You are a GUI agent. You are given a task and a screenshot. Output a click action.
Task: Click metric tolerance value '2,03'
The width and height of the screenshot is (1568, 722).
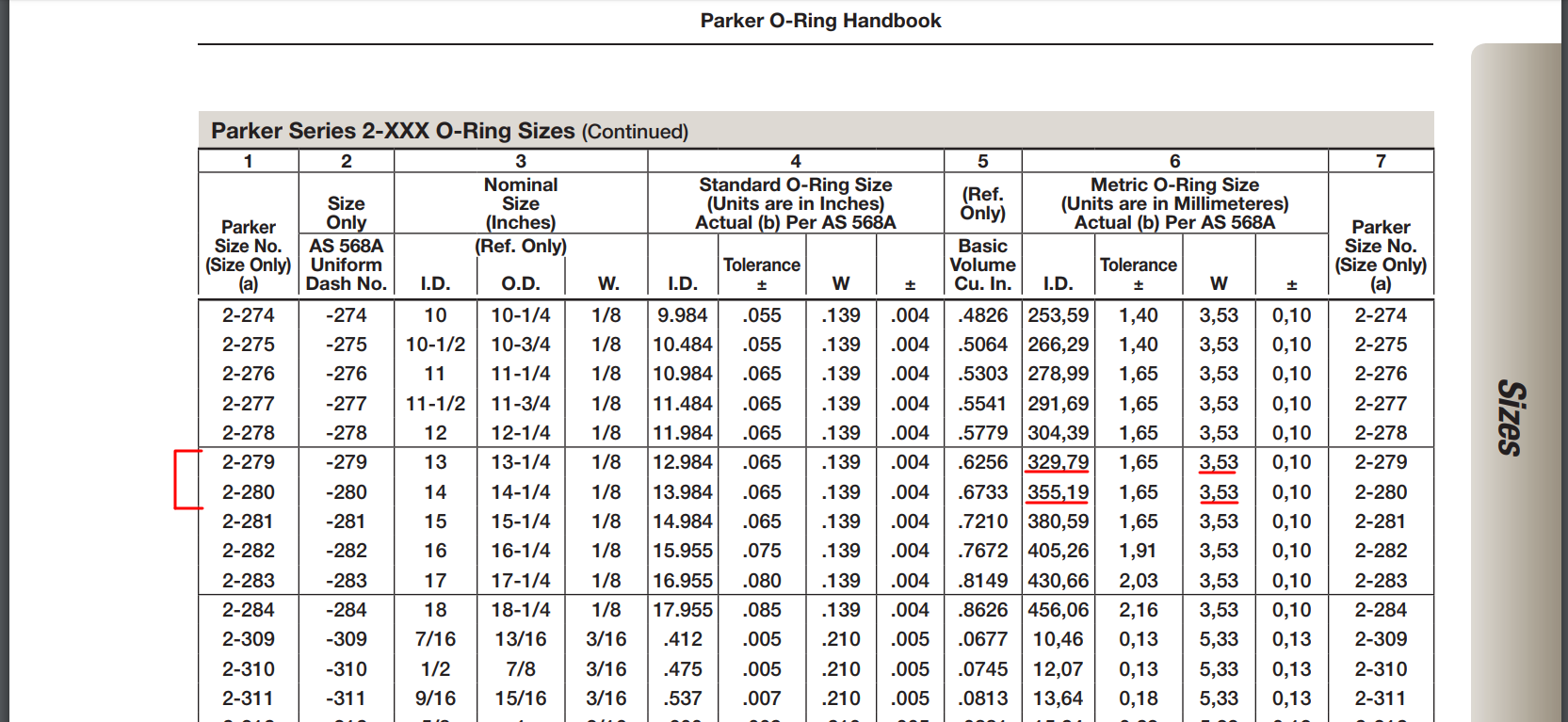(1139, 581)
